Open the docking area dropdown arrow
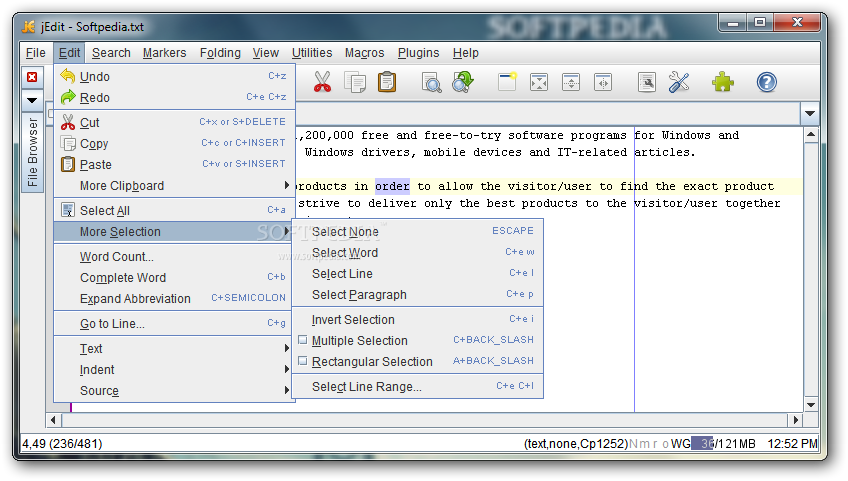 (x=32, y=100)
